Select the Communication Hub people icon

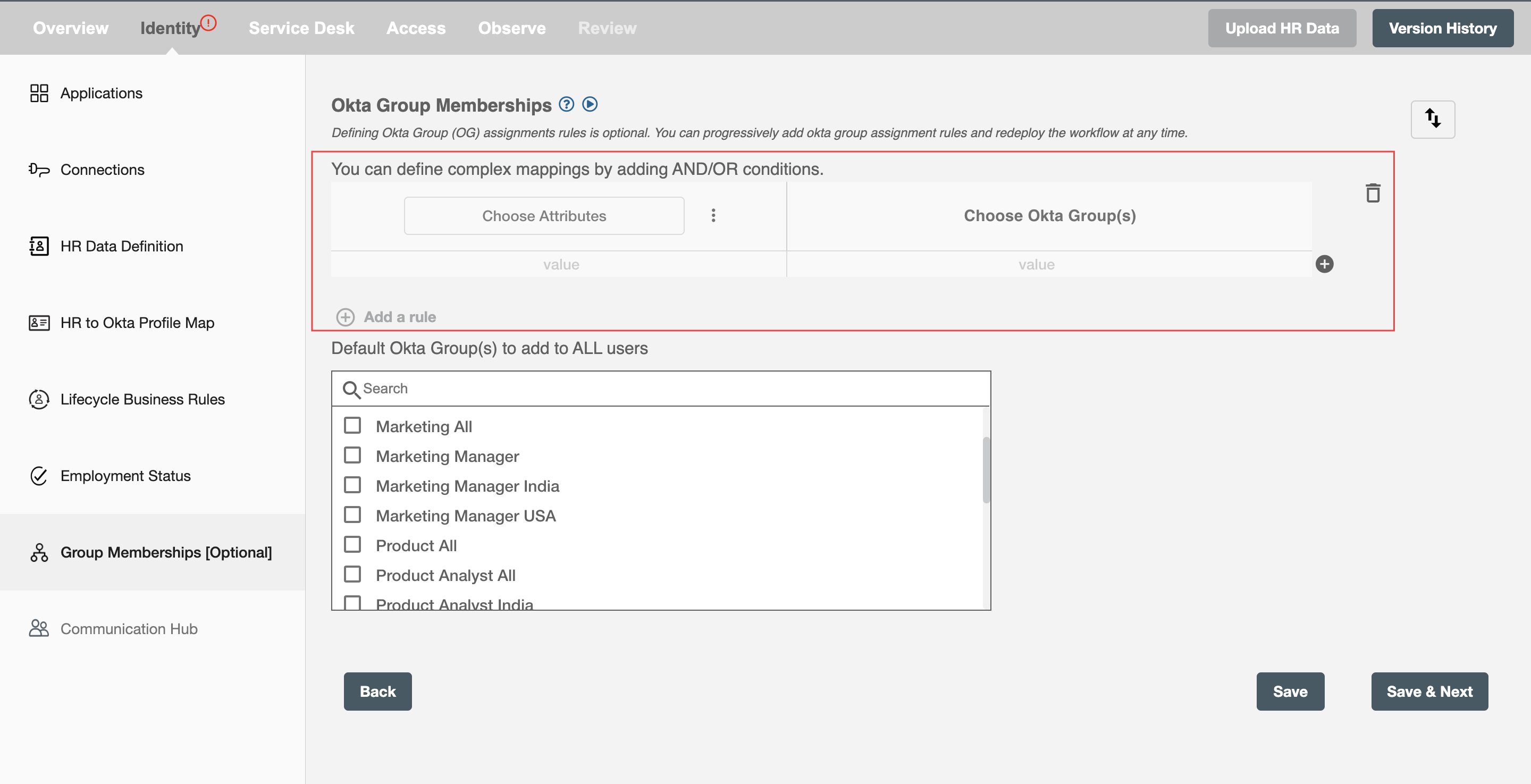[x=39, y=629]
